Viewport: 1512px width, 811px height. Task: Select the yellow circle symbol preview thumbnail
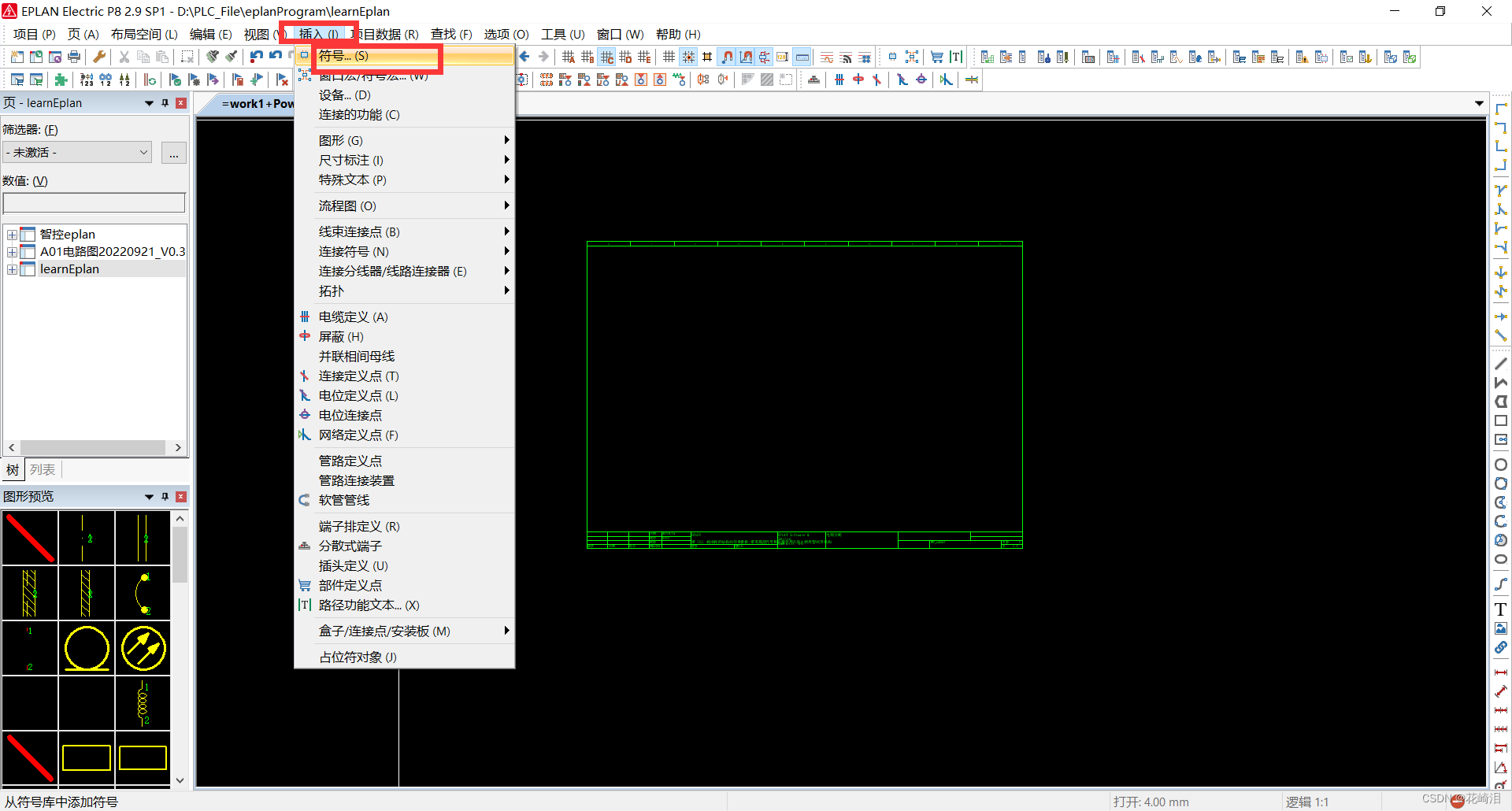coord(87,648)
